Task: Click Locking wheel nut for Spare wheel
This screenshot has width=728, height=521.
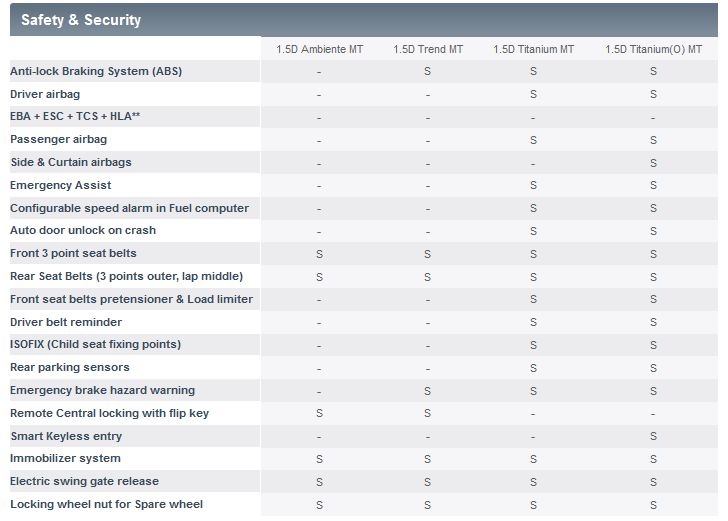Action: click(x=106, y=504)
